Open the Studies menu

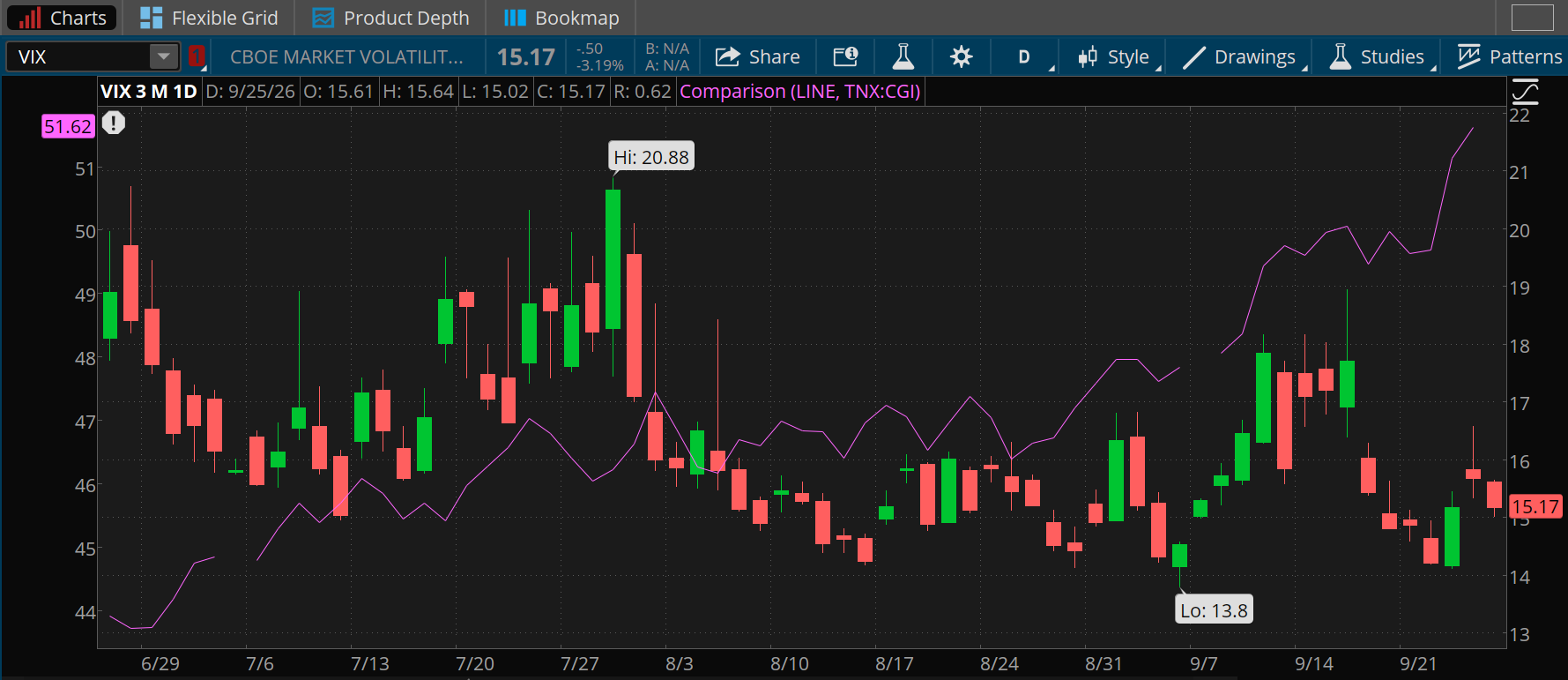pos(1380,57)
